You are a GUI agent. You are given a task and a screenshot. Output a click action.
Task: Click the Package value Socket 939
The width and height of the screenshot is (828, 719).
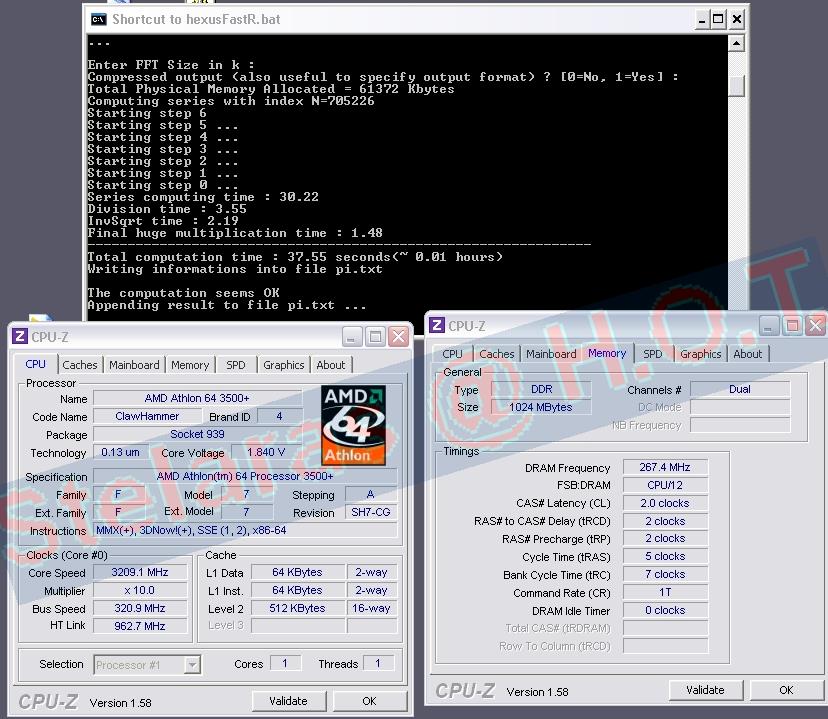pos(197,434)
